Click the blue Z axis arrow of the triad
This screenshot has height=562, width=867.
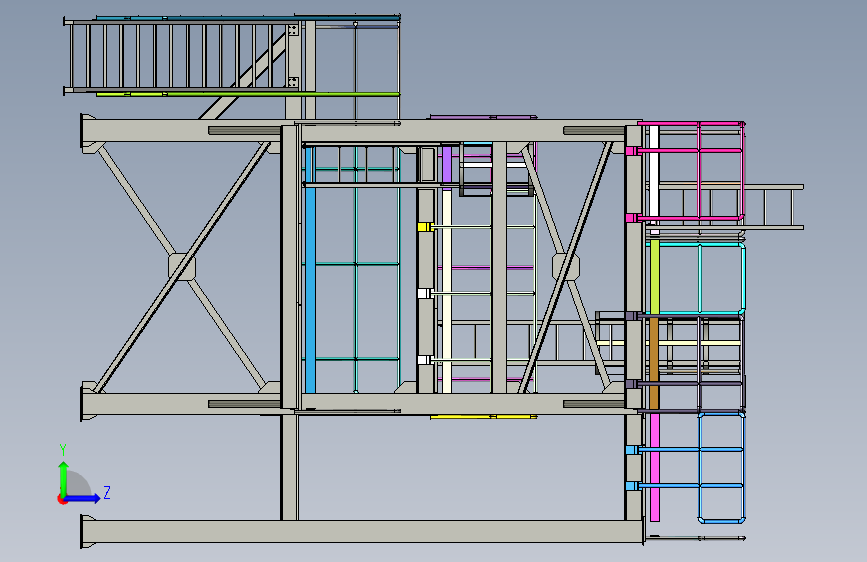click(83, 498)
